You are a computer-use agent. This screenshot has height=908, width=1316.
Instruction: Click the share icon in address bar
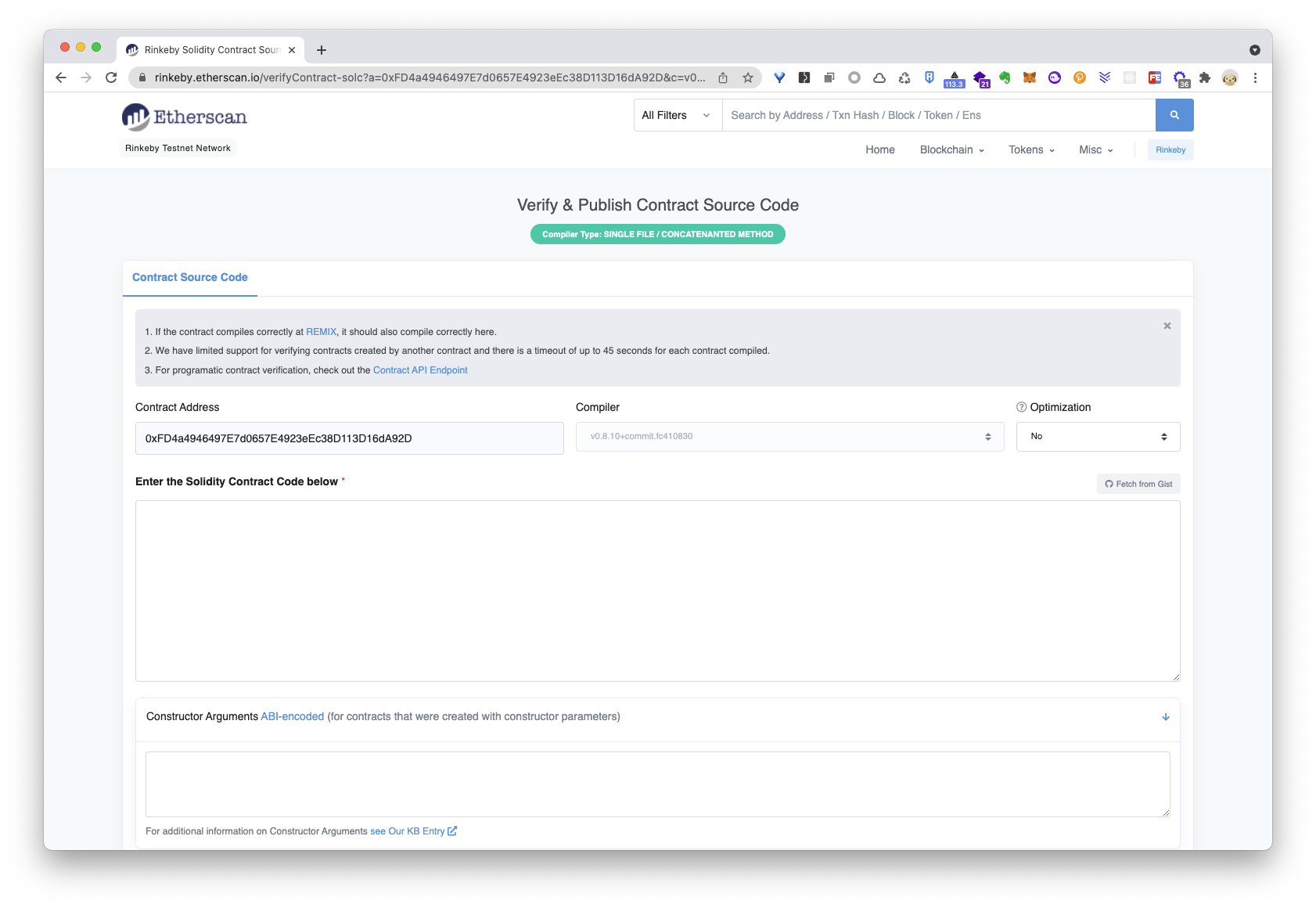[723, 77]
